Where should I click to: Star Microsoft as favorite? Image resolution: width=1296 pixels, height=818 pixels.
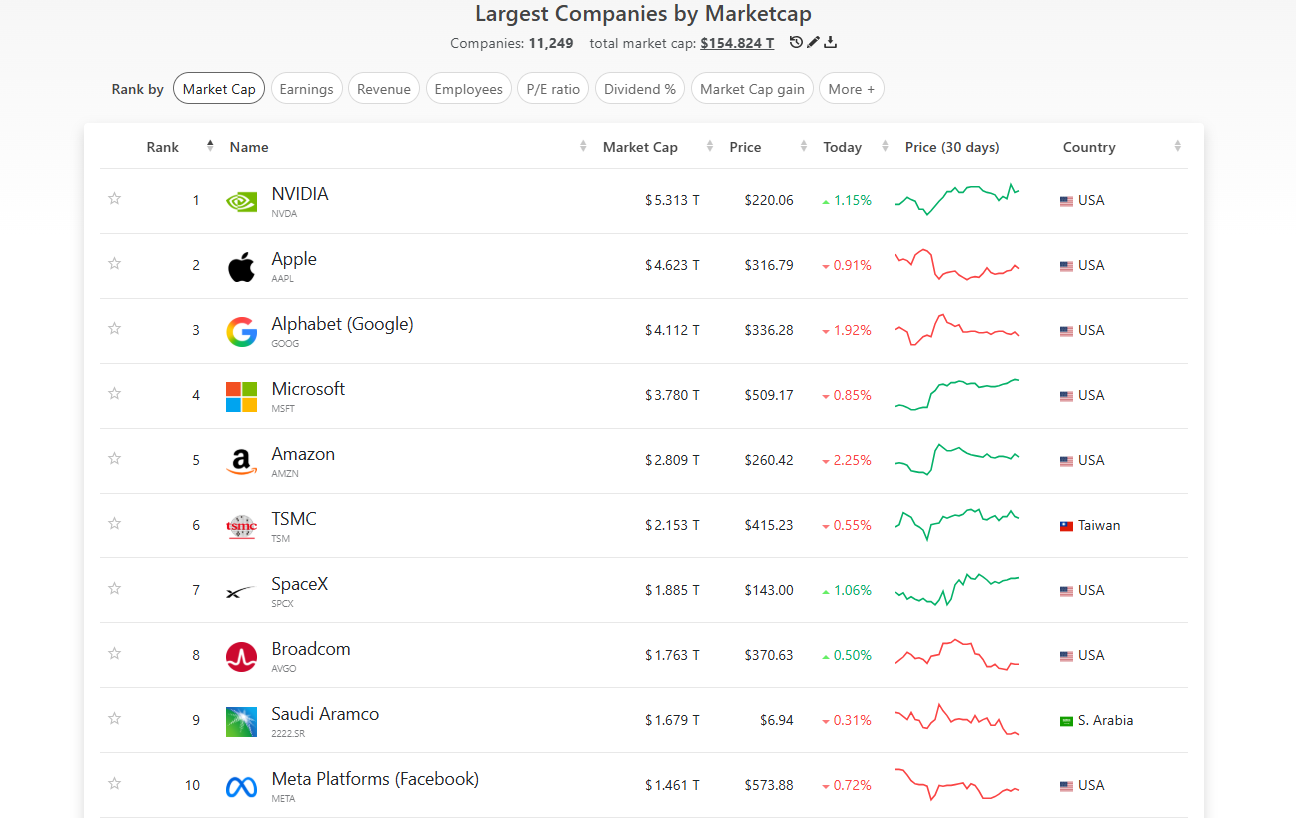click(114, 393)
